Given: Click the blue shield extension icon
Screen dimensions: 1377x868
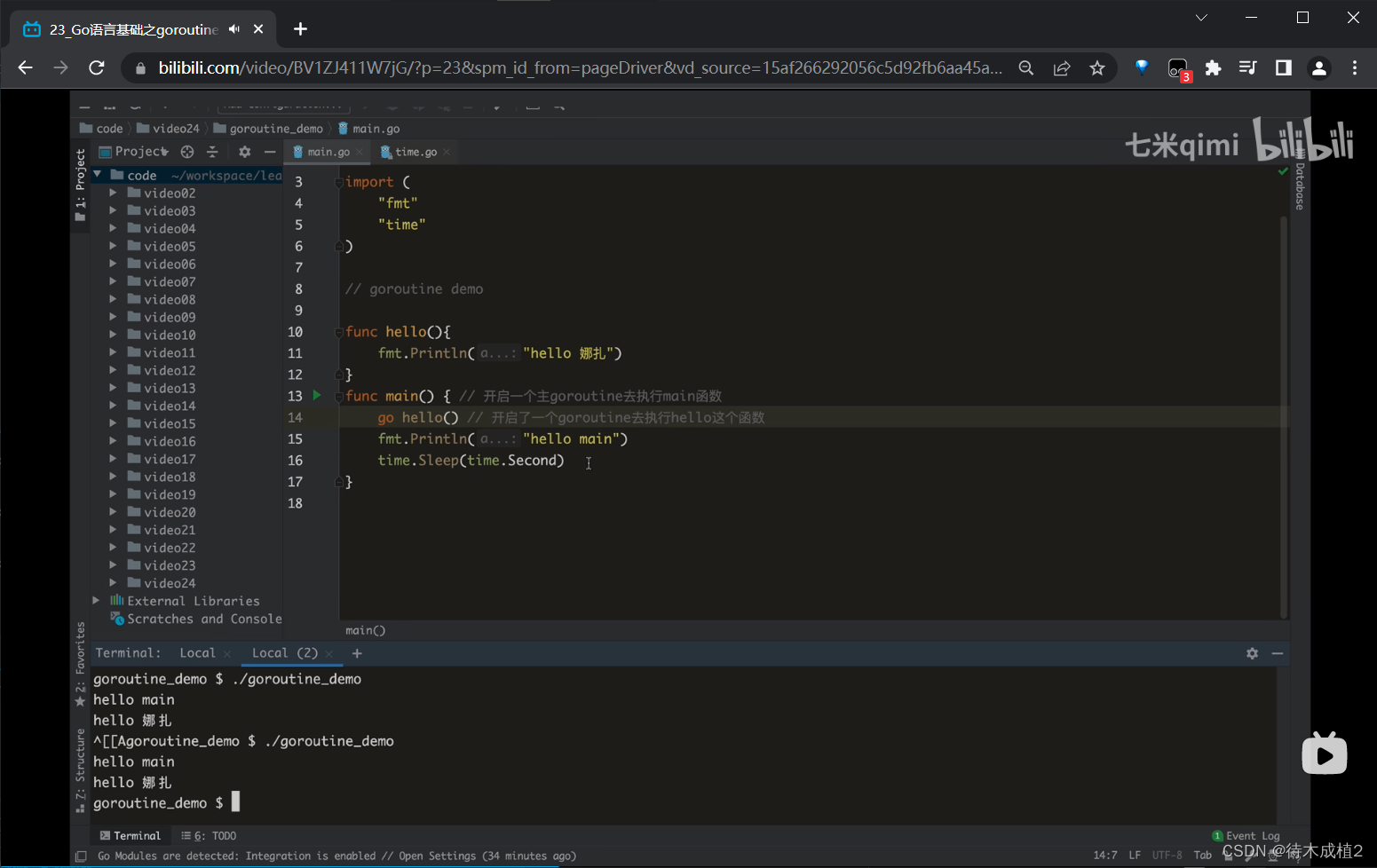Looking at the screenshot, I should point(1142,67).
